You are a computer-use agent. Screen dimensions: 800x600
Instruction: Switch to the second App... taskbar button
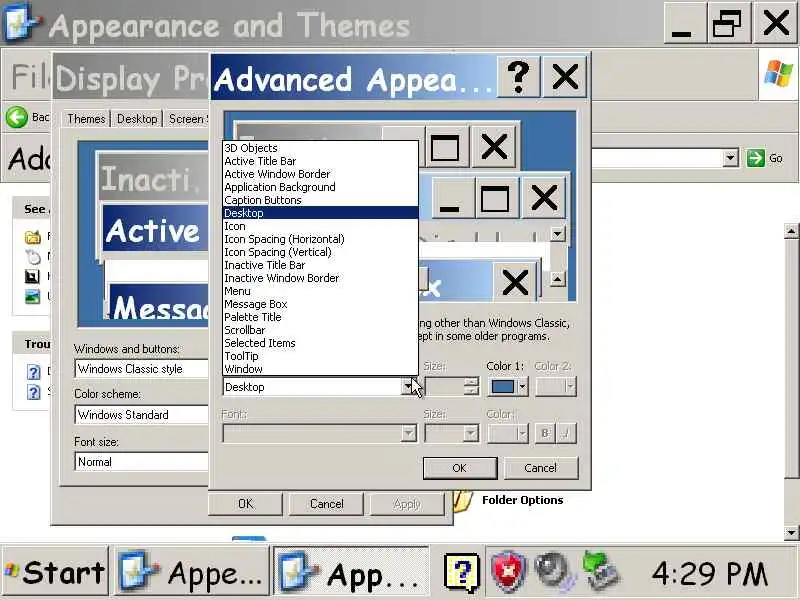pos(351,571)
